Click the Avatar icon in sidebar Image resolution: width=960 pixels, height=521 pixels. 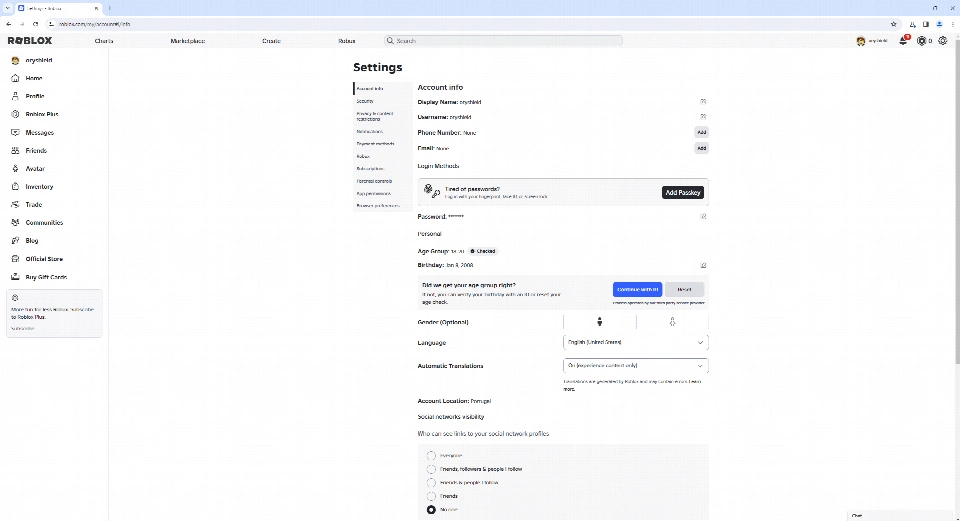click(x=15, y=168)
